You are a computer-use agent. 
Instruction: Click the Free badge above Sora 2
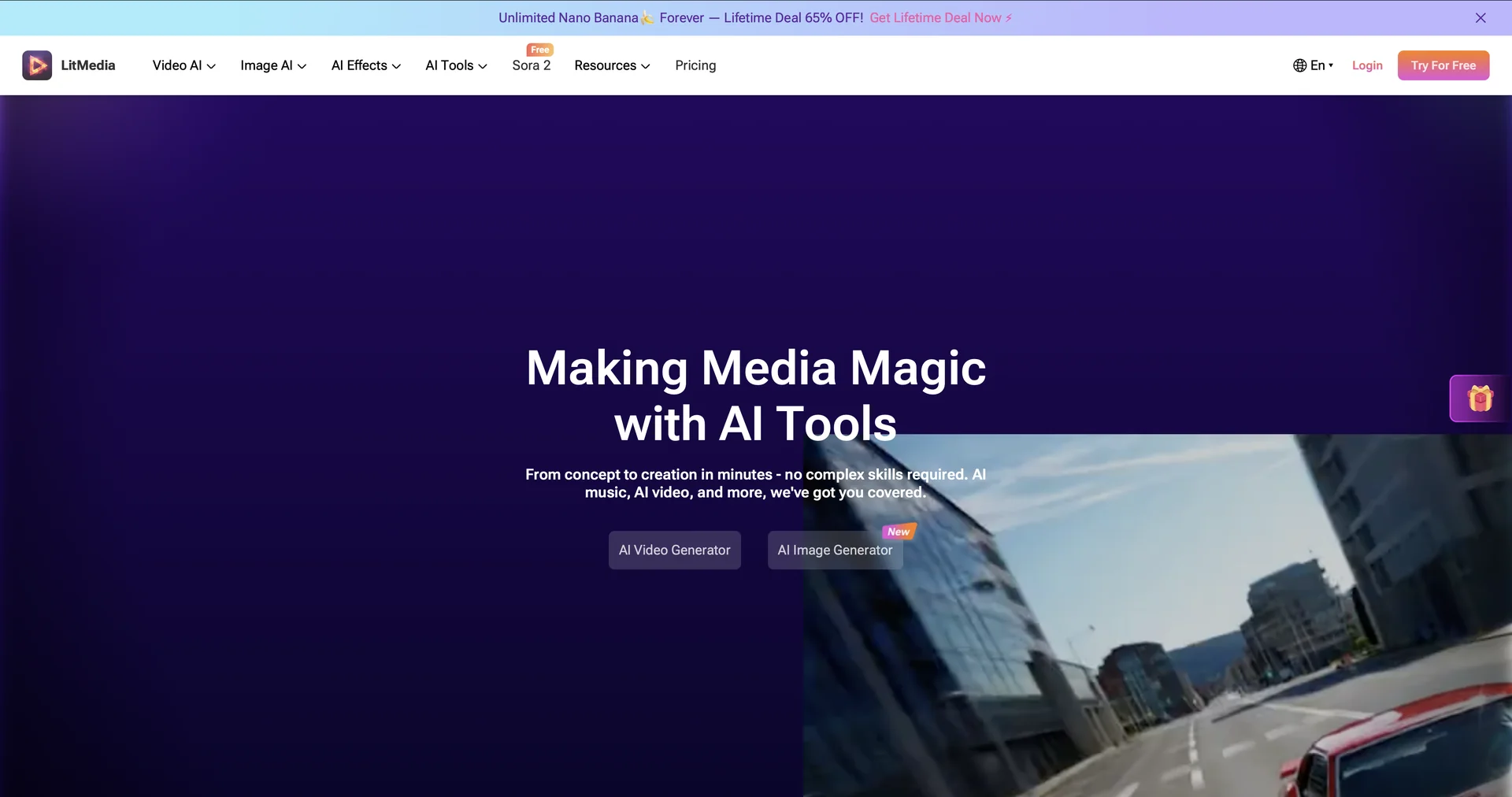[x=539, y=50]
